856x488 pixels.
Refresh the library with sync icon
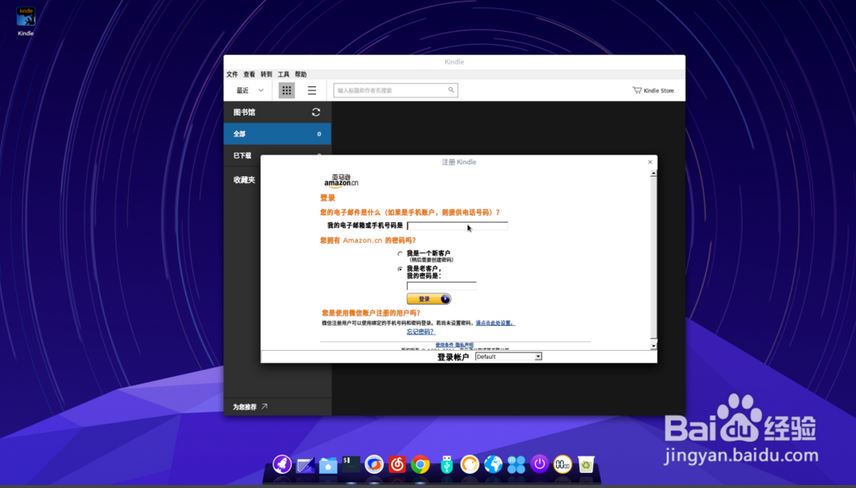pos(316,112)
